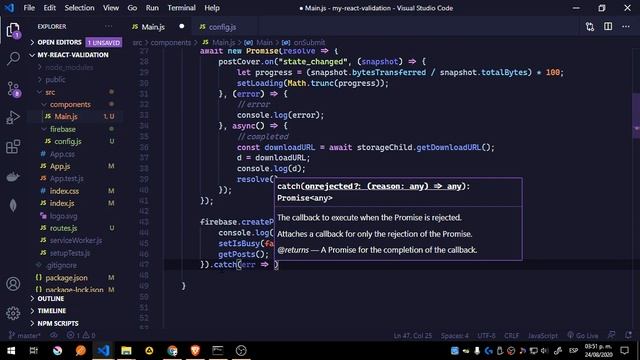The height and width of the screenshot is (360, 640).
Task: Open the Windows Start menu
Action: pyautogui.click(x=11, y=351)
